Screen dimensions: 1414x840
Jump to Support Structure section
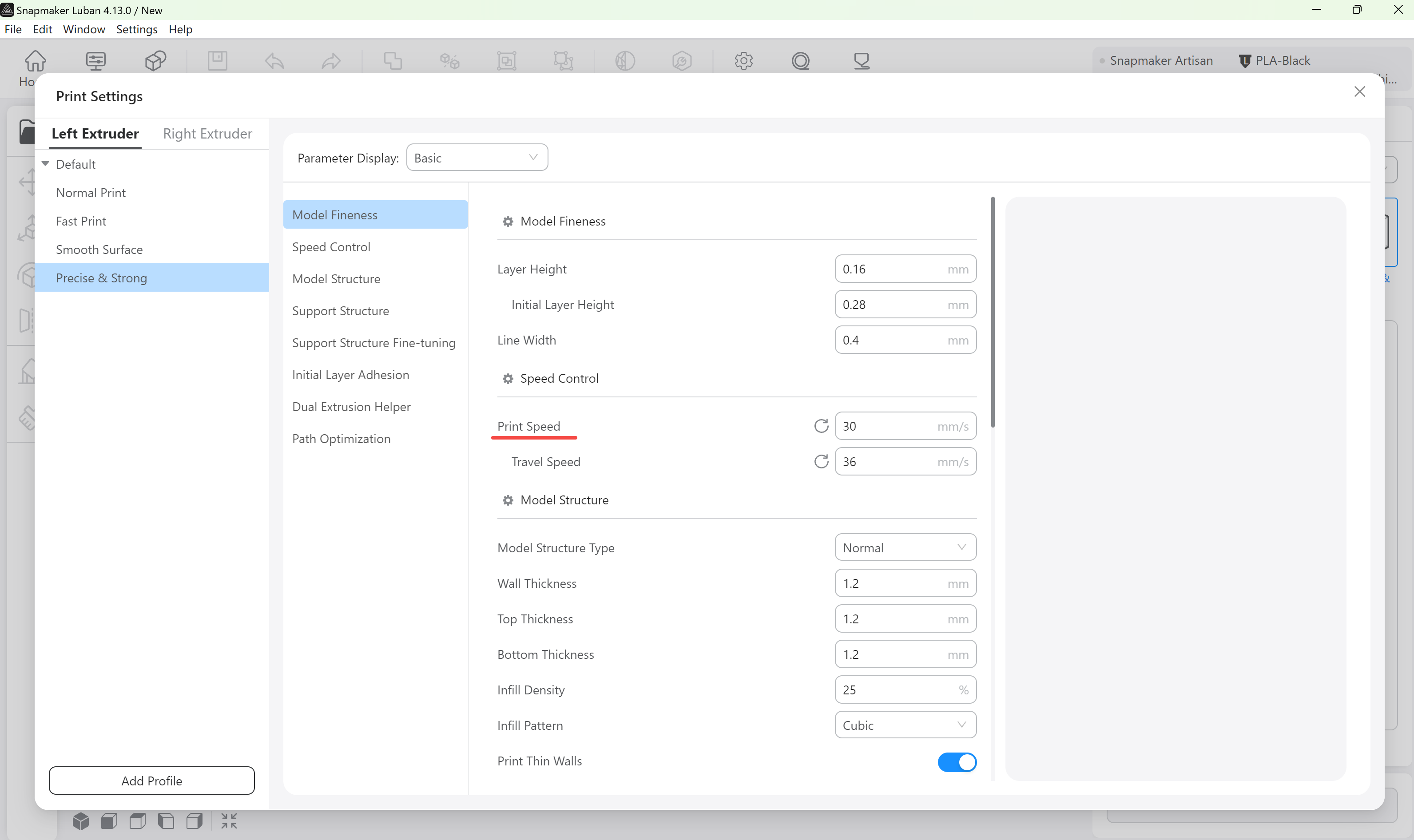(375, 311)
